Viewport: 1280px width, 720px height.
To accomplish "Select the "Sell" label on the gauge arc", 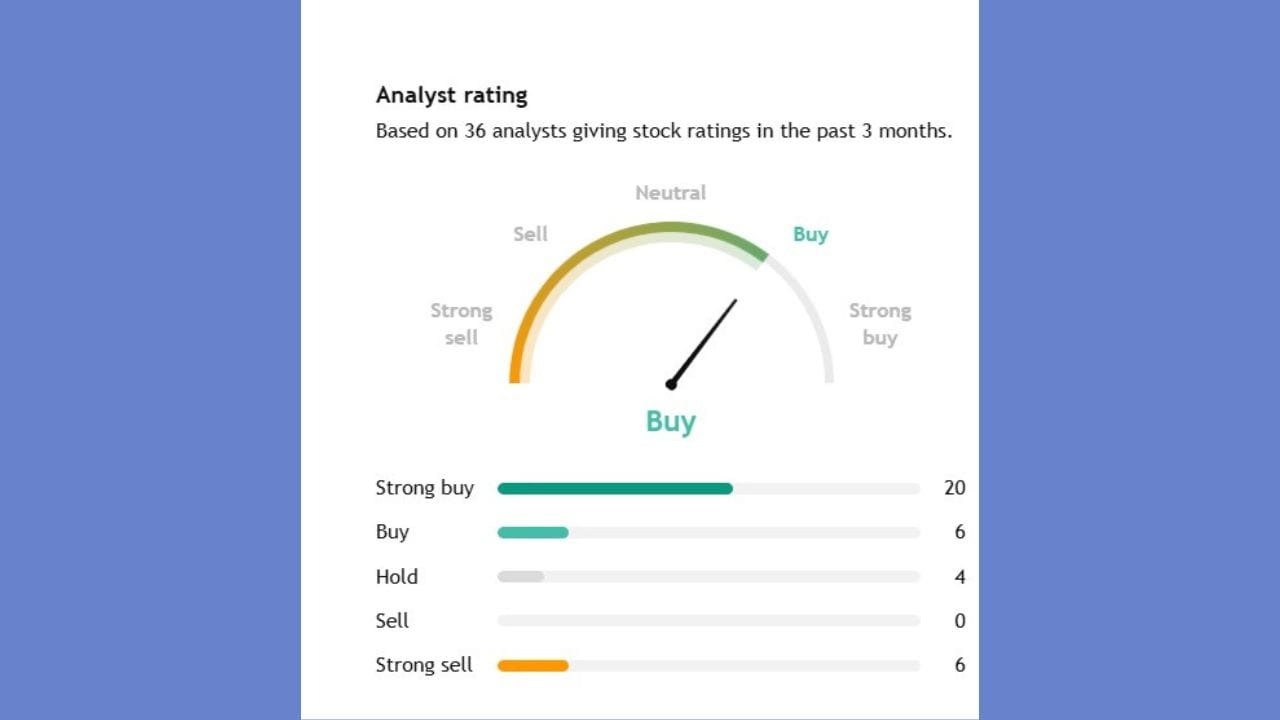I will coord(530,234).
